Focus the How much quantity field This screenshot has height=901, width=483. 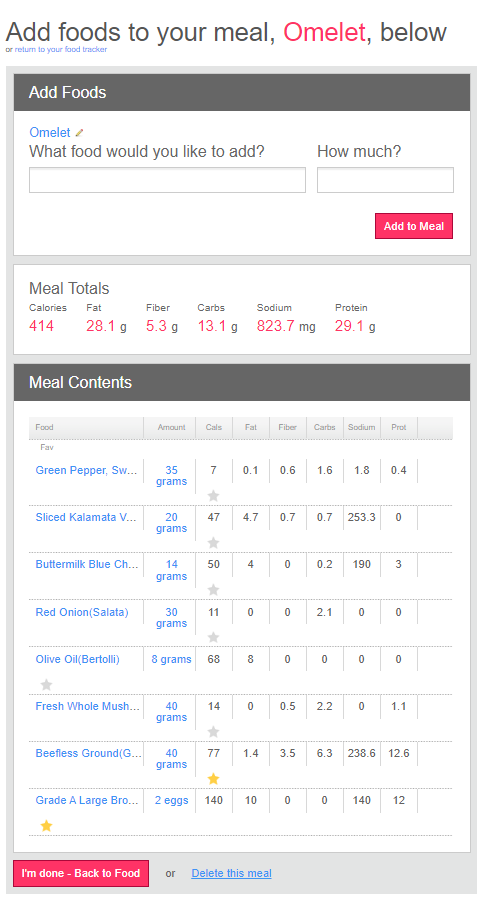[385, 180]
